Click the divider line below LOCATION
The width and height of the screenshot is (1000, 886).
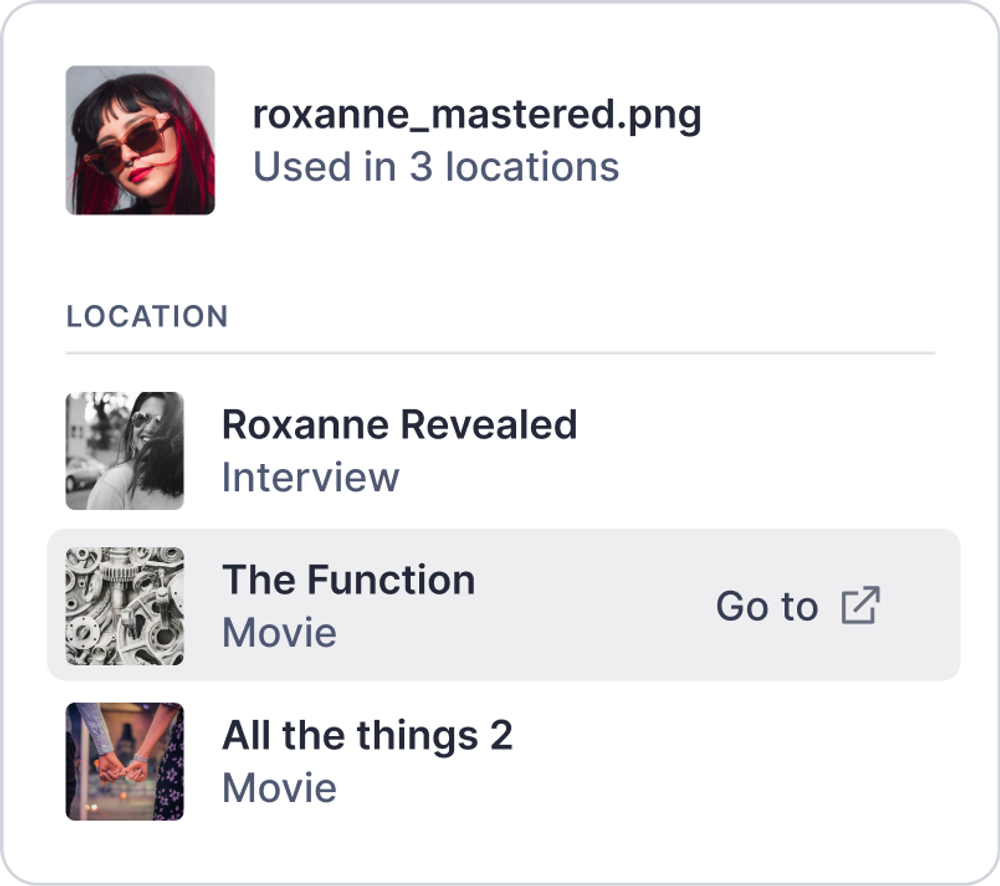pyautogui.click(x=501, y=353)
